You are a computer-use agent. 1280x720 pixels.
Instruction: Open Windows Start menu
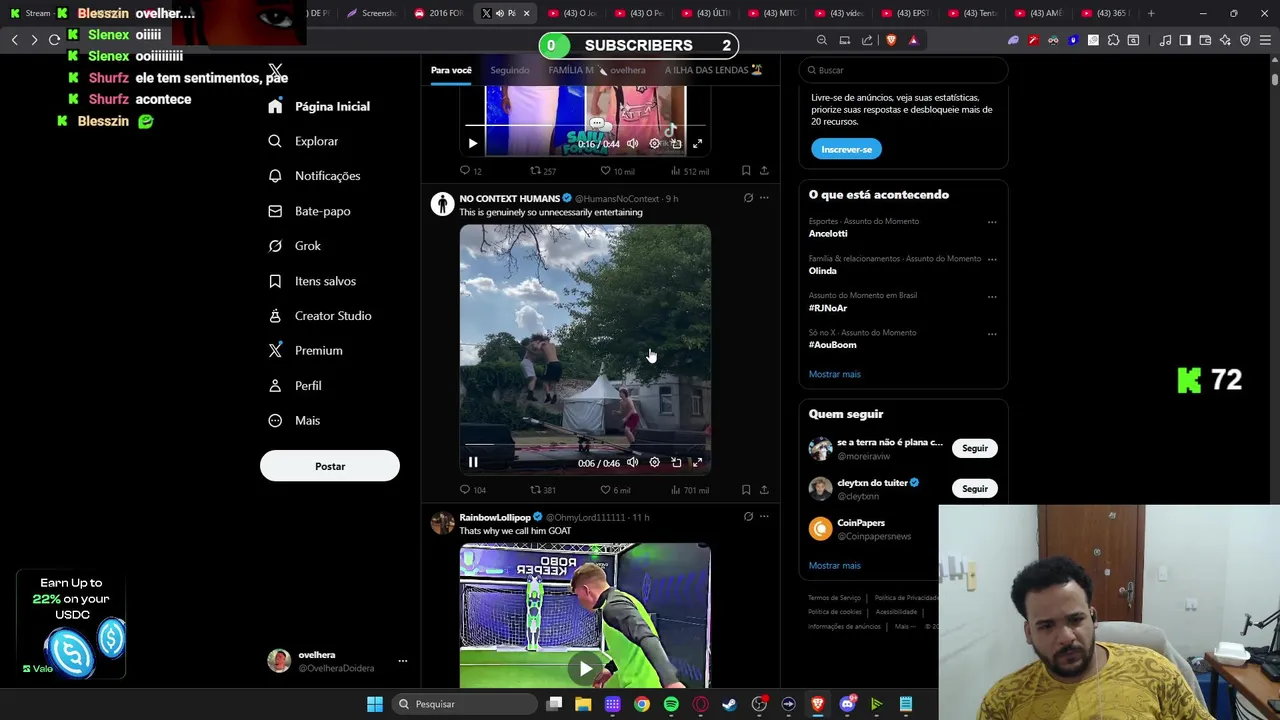[x=374, y=704]
